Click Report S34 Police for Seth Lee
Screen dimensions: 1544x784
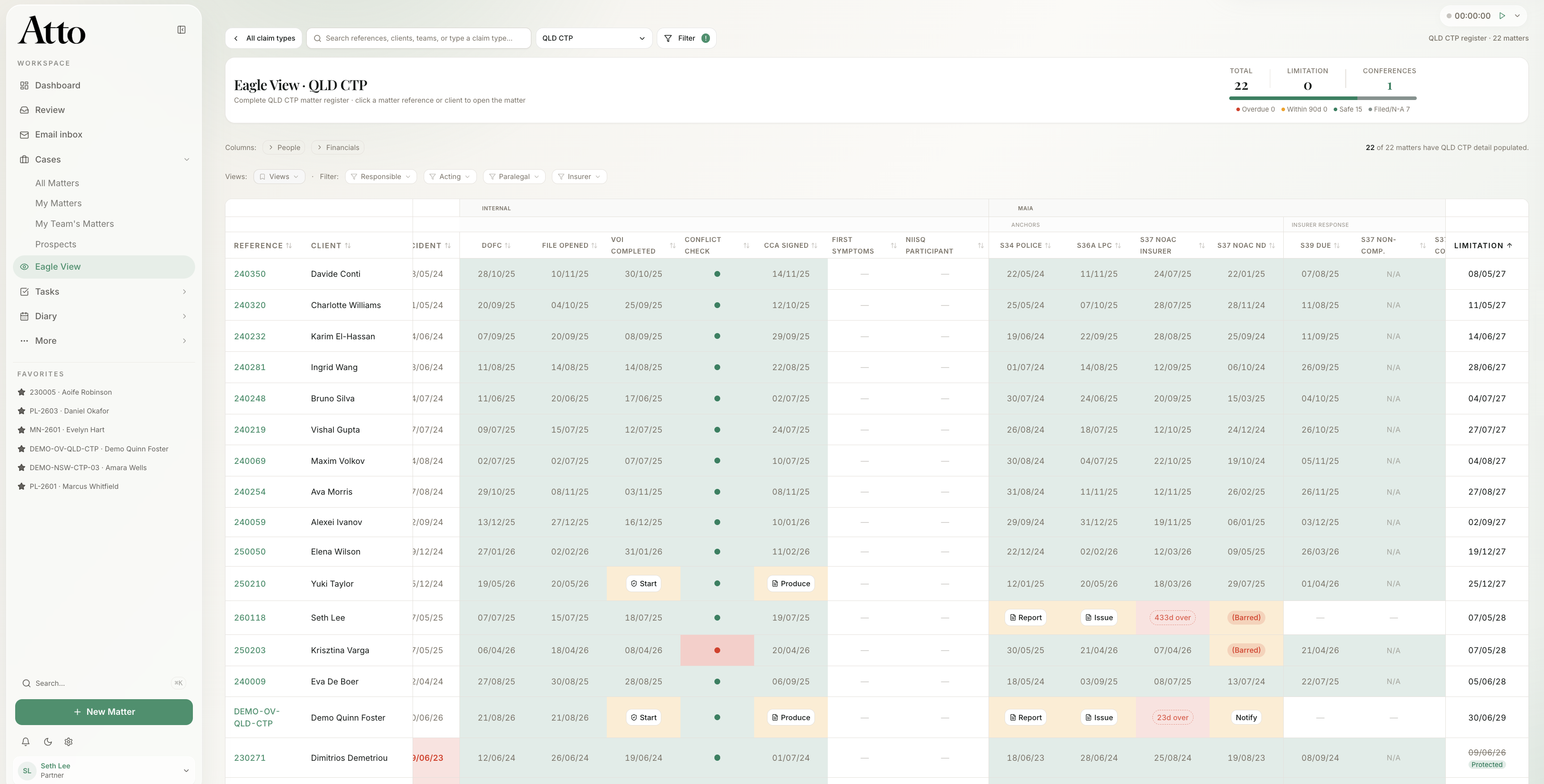pyautogui.click(x=1025, y=618)
